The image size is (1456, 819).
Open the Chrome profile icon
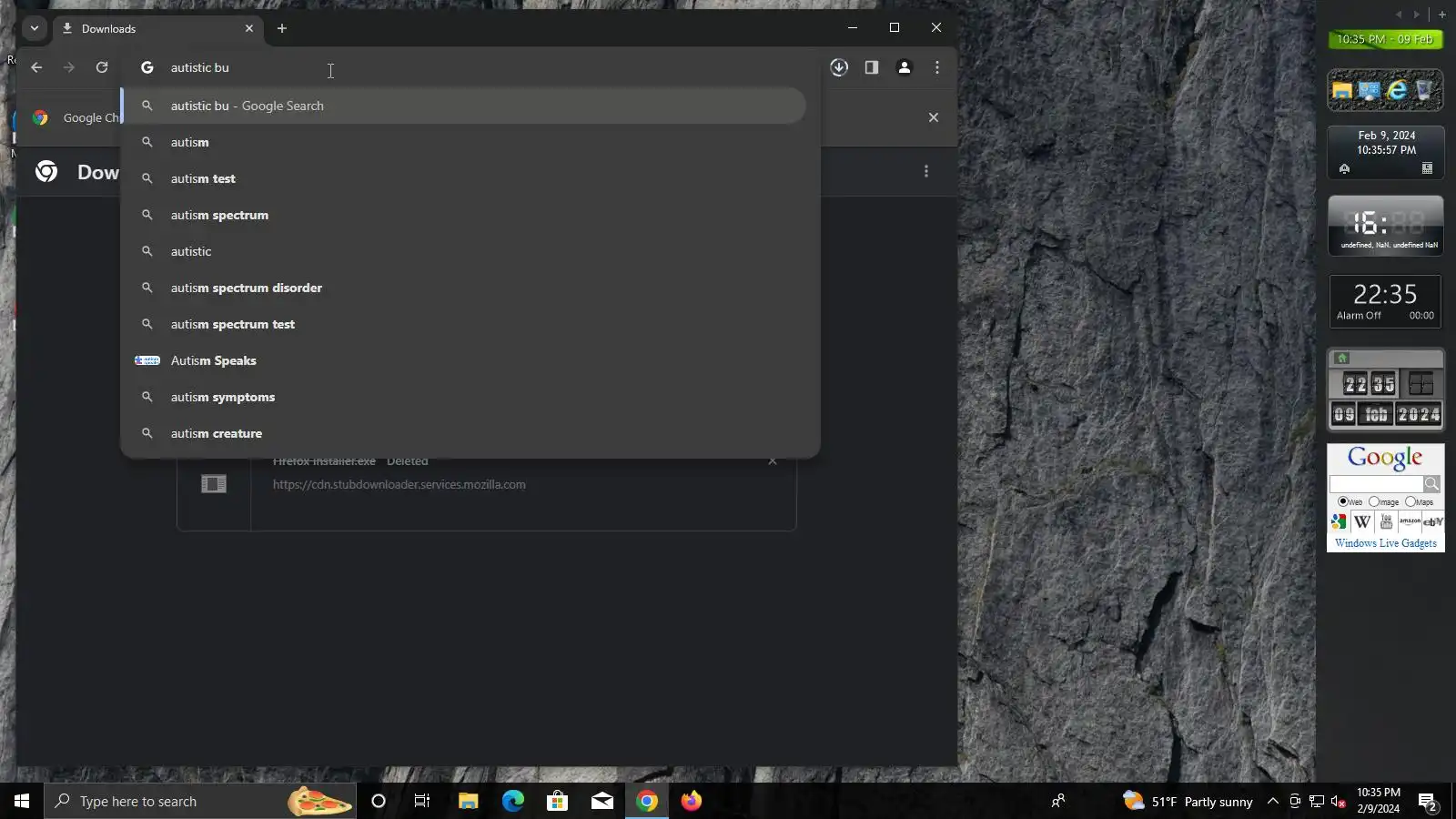click(905, 67)
